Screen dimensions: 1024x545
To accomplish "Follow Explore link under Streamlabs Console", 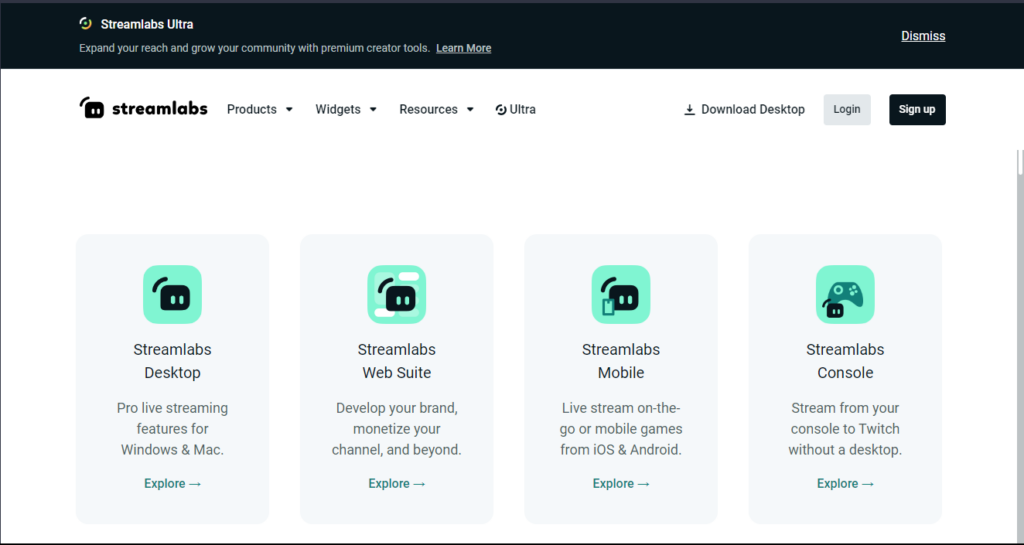I will (845, 483).
